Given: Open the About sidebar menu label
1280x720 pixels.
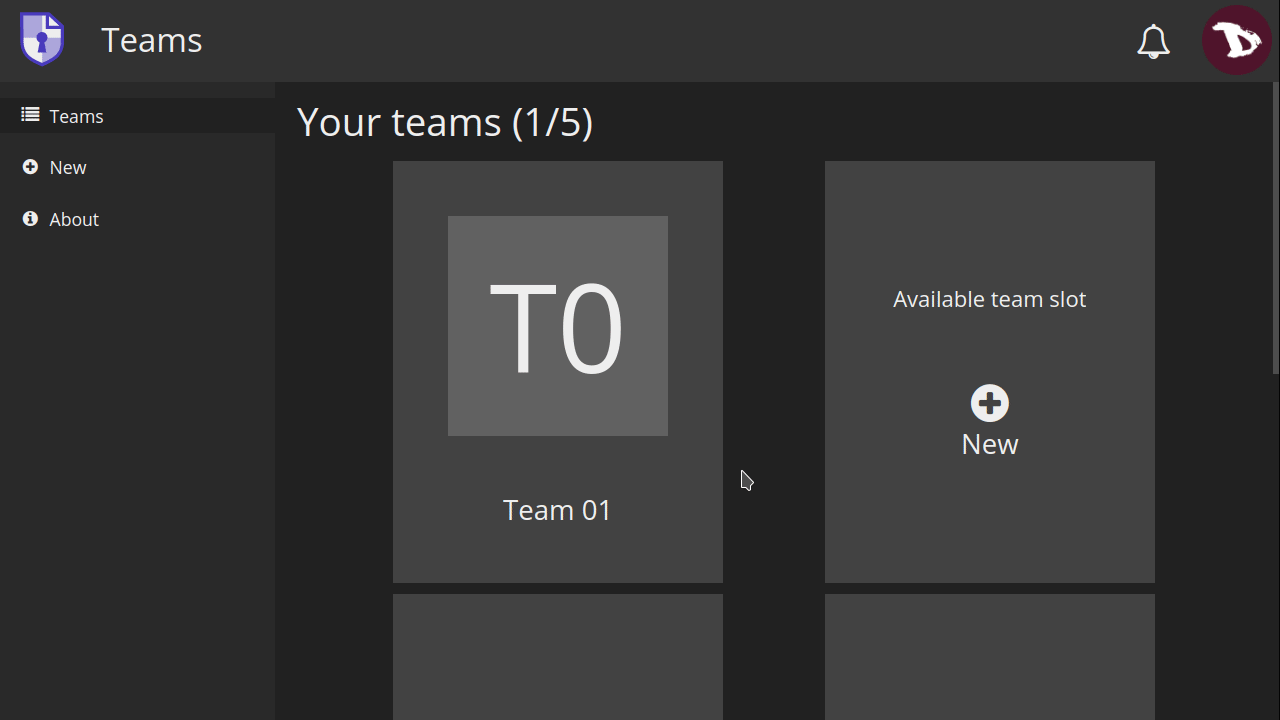Looking at the screenshot, I should [x=74, y=220].
